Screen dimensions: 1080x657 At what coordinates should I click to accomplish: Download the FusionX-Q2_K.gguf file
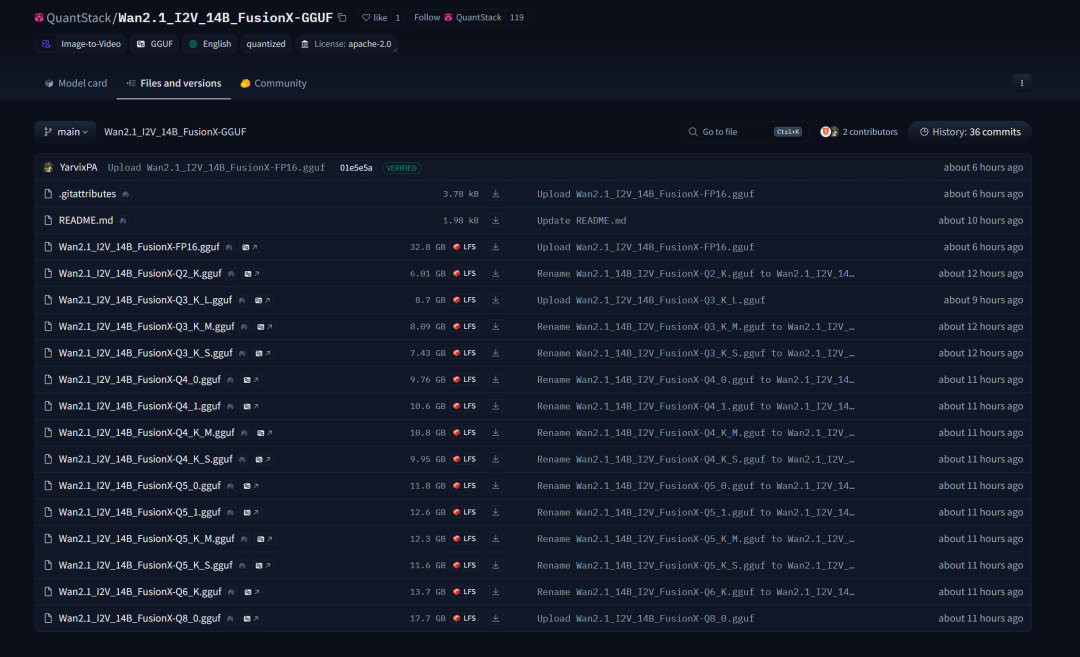click(x=495, y=273)
